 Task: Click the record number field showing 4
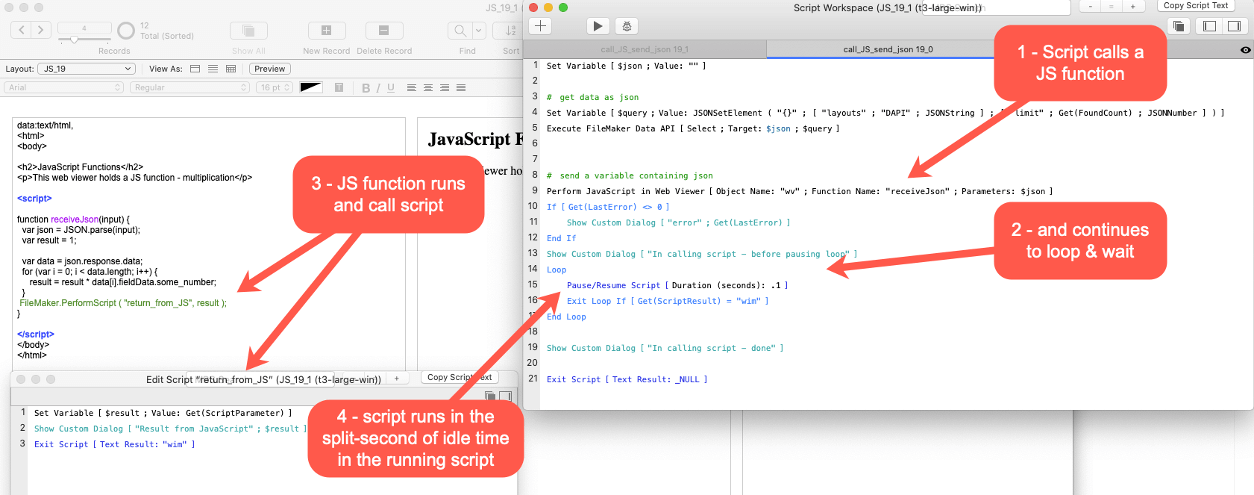[85, 27]
